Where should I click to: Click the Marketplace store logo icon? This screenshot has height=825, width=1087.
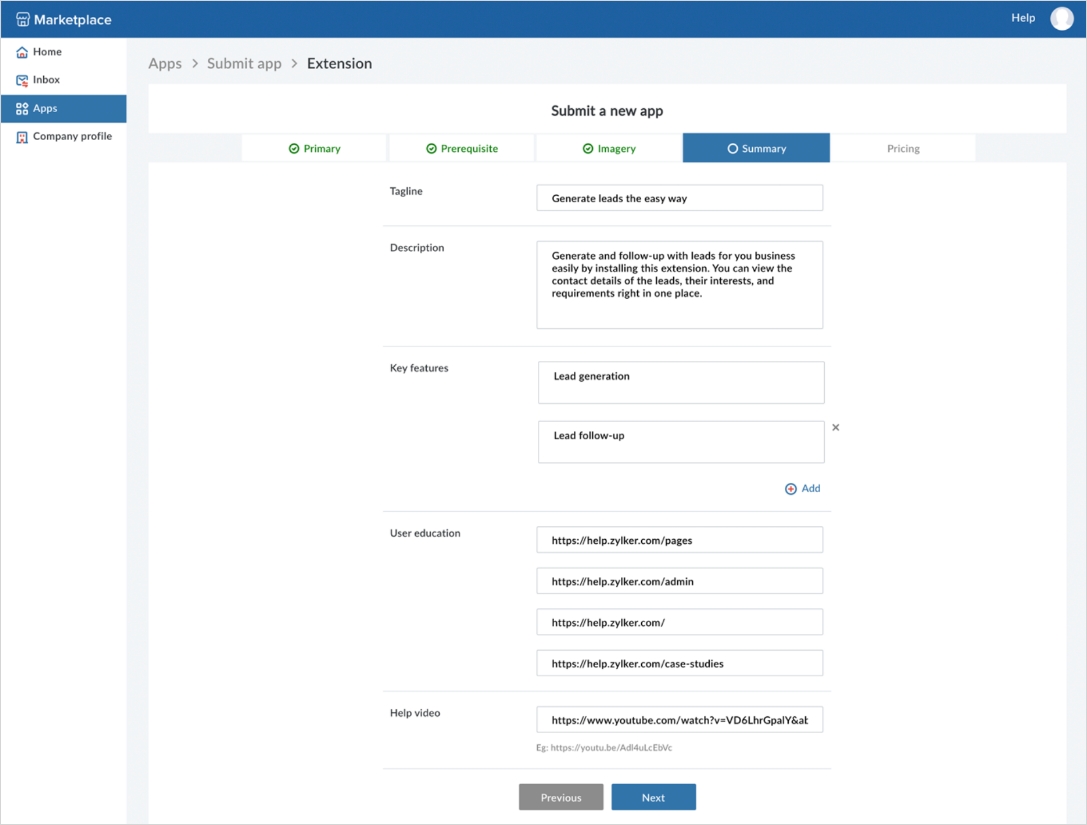(x=22, y=19)
